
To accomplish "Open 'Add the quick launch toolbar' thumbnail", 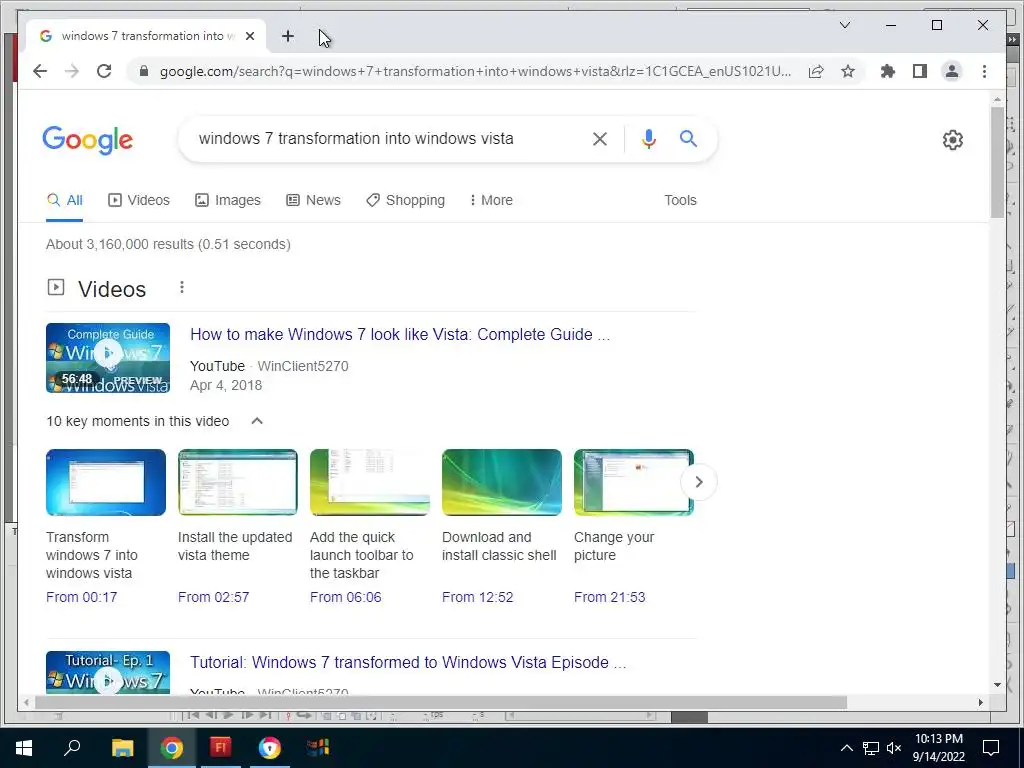I will [370, 482].
